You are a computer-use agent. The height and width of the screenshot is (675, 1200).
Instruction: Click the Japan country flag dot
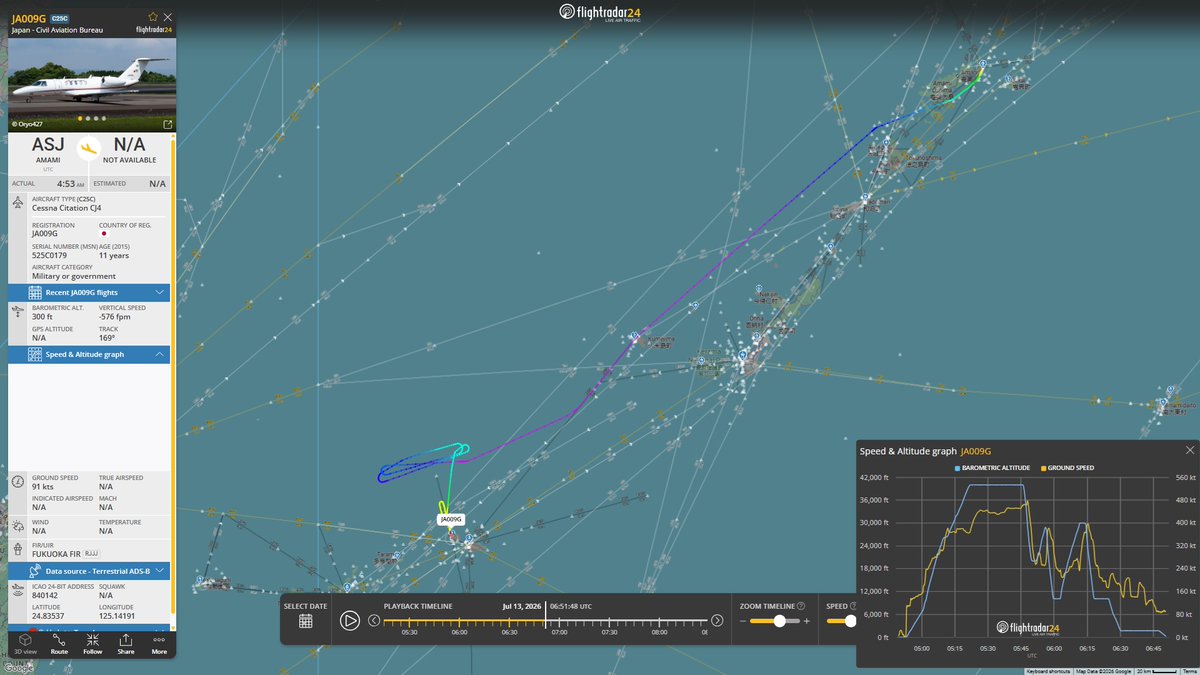[104, 234]
